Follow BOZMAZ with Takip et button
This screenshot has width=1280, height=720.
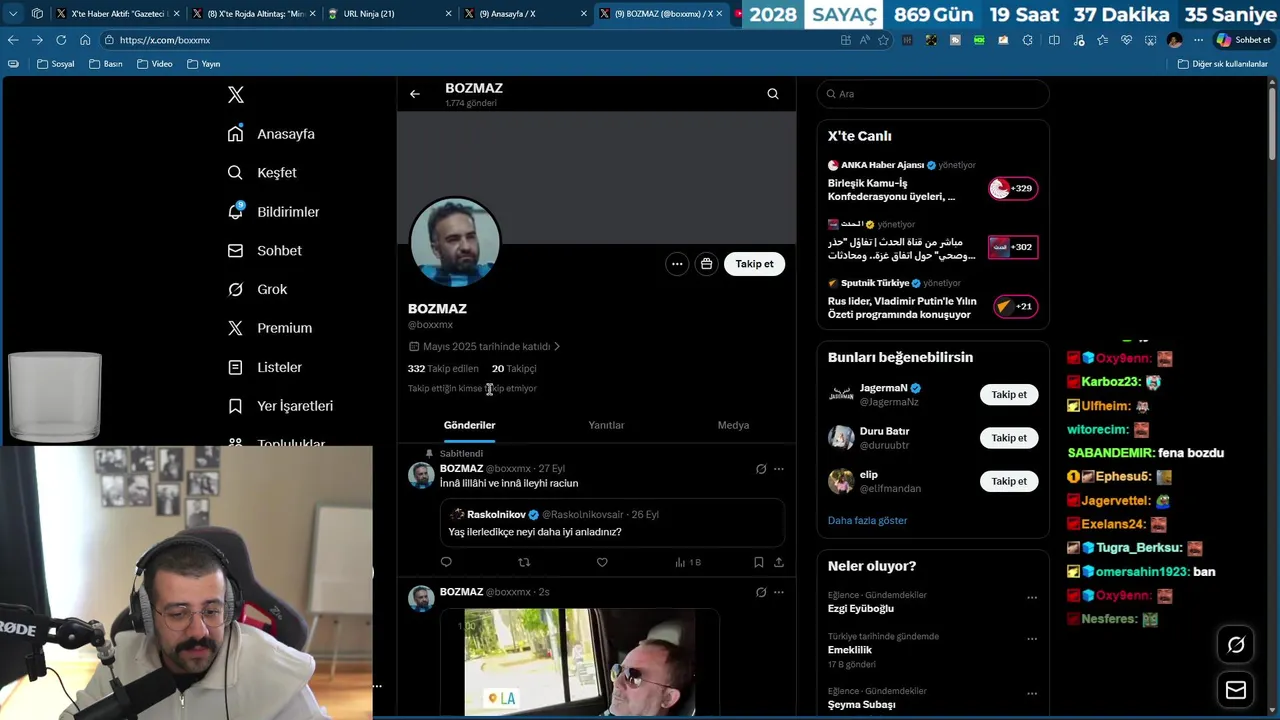(x=755, y=264)
